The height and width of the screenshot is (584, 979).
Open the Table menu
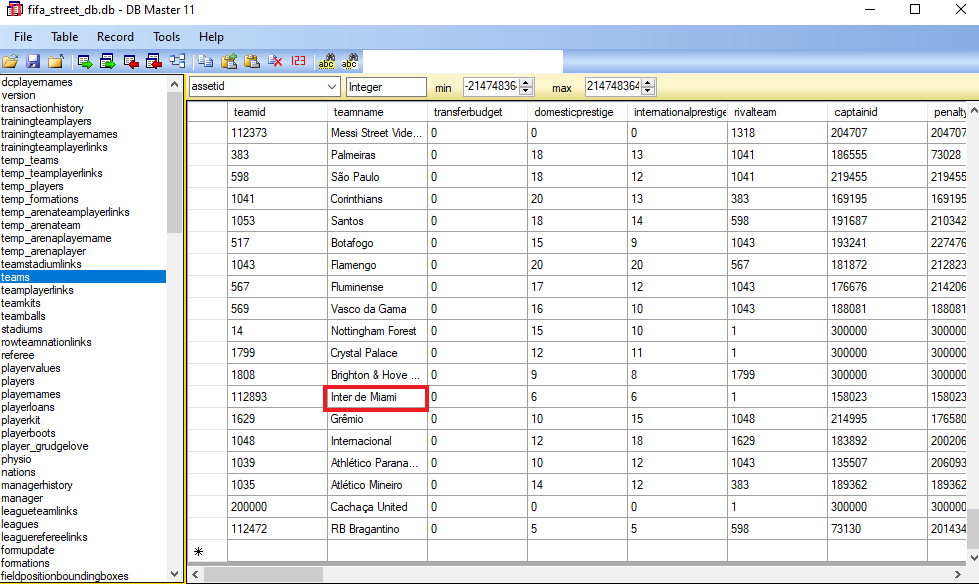pyautogui.click(x=64, y=37)
